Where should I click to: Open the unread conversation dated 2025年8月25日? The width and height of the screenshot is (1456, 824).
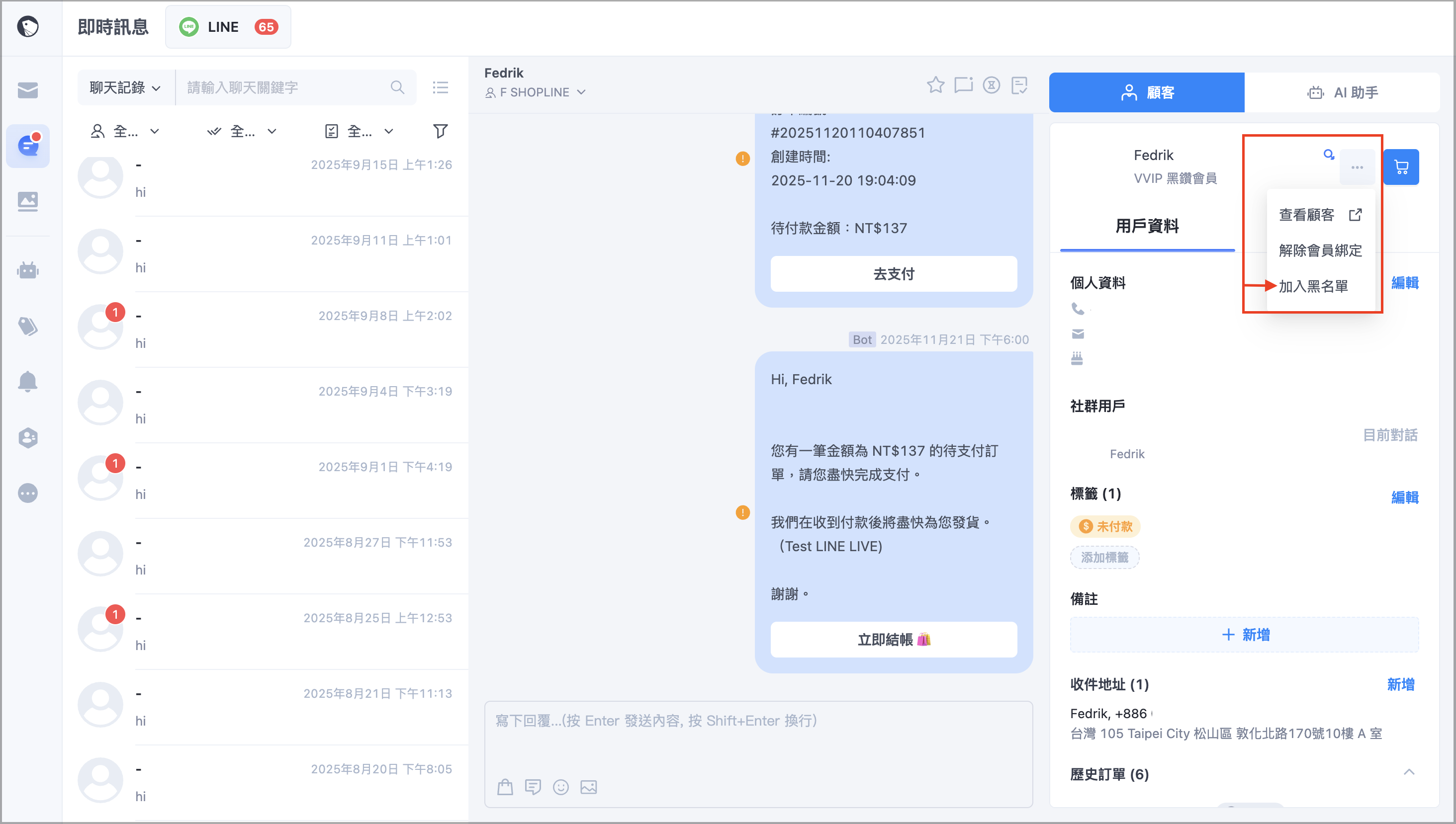click(x=266, y=632)
